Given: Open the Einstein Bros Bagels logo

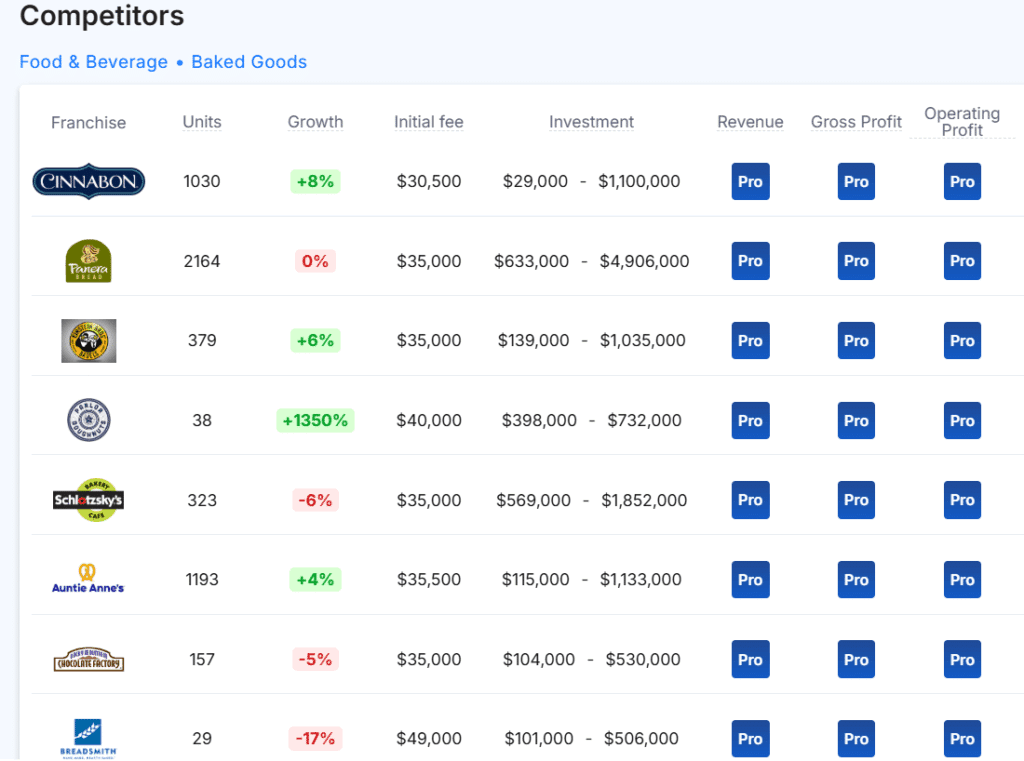Looking at the screenshot, I should [x=88, y=341].
